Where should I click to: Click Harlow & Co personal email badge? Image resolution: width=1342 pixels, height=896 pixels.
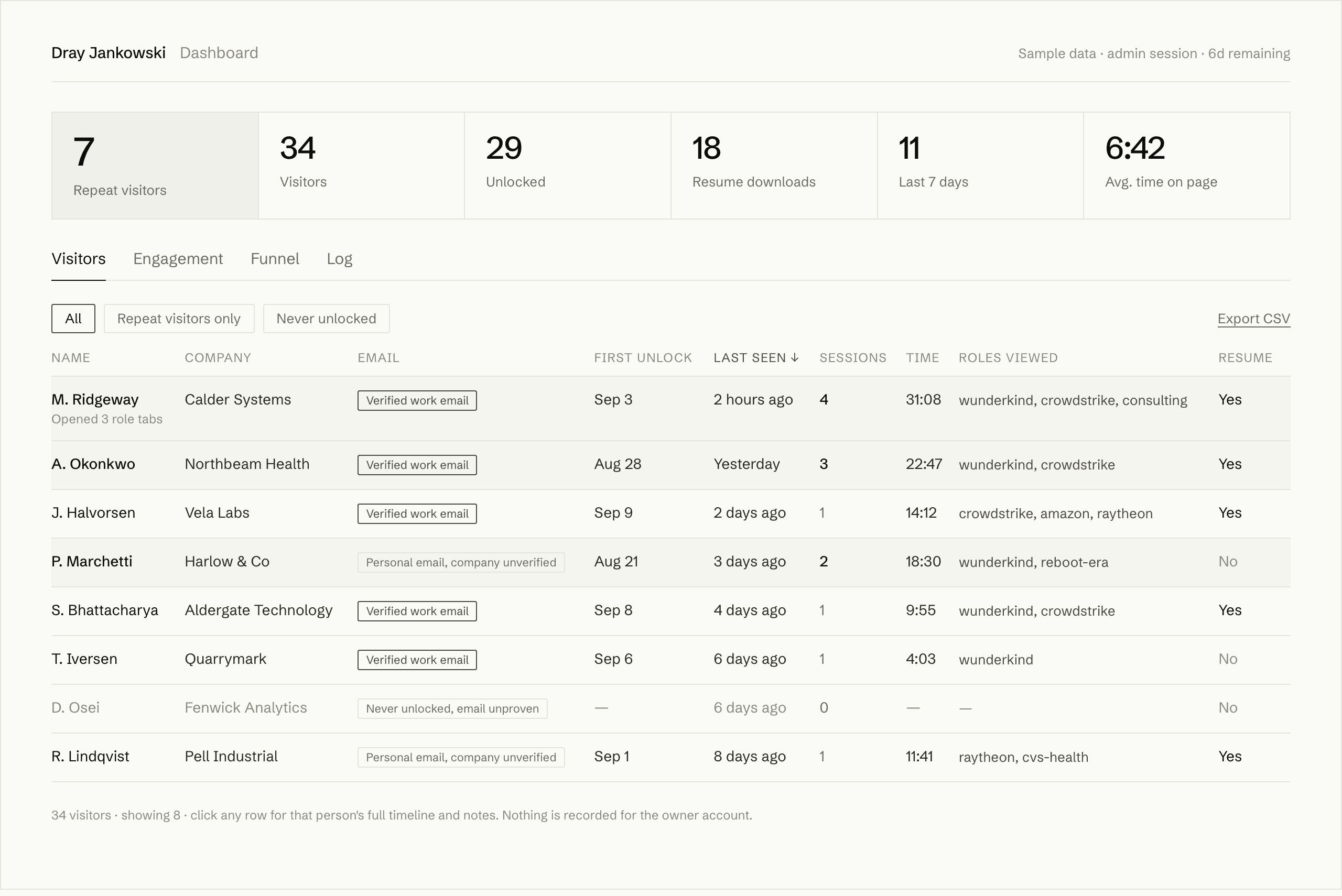(461, 562)
